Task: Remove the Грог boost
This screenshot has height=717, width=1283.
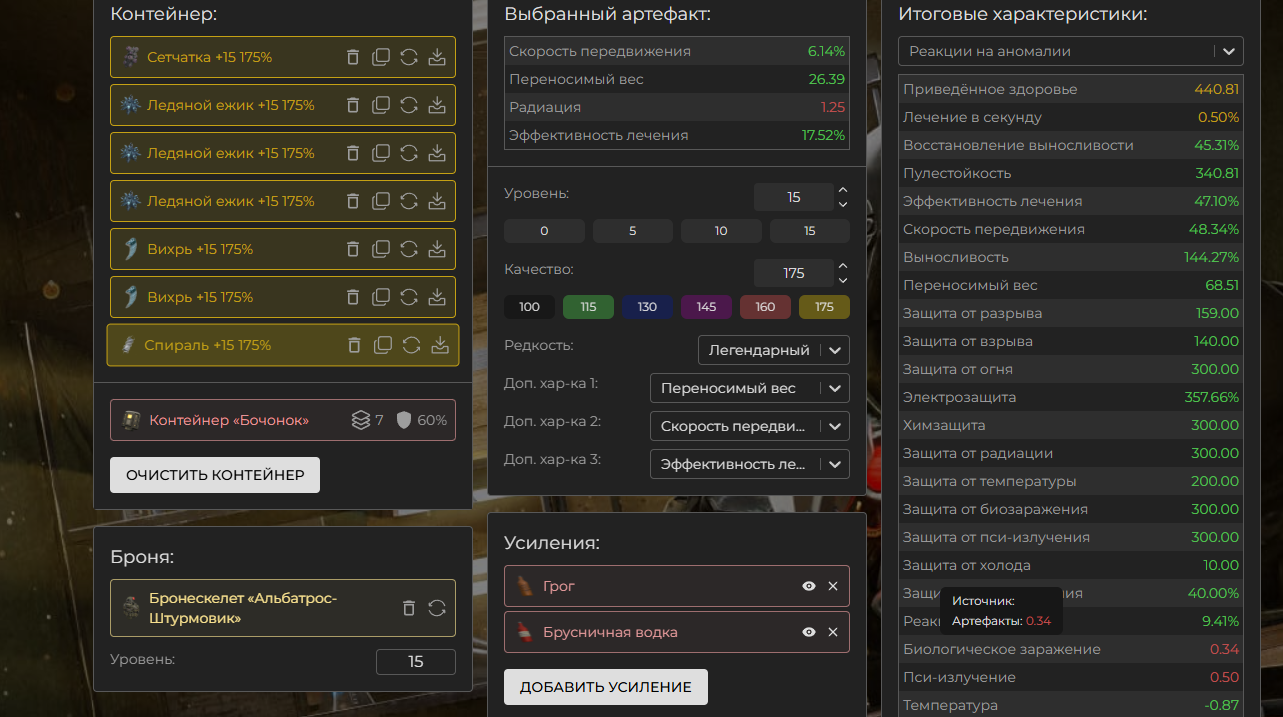Action: click(833, 586)
